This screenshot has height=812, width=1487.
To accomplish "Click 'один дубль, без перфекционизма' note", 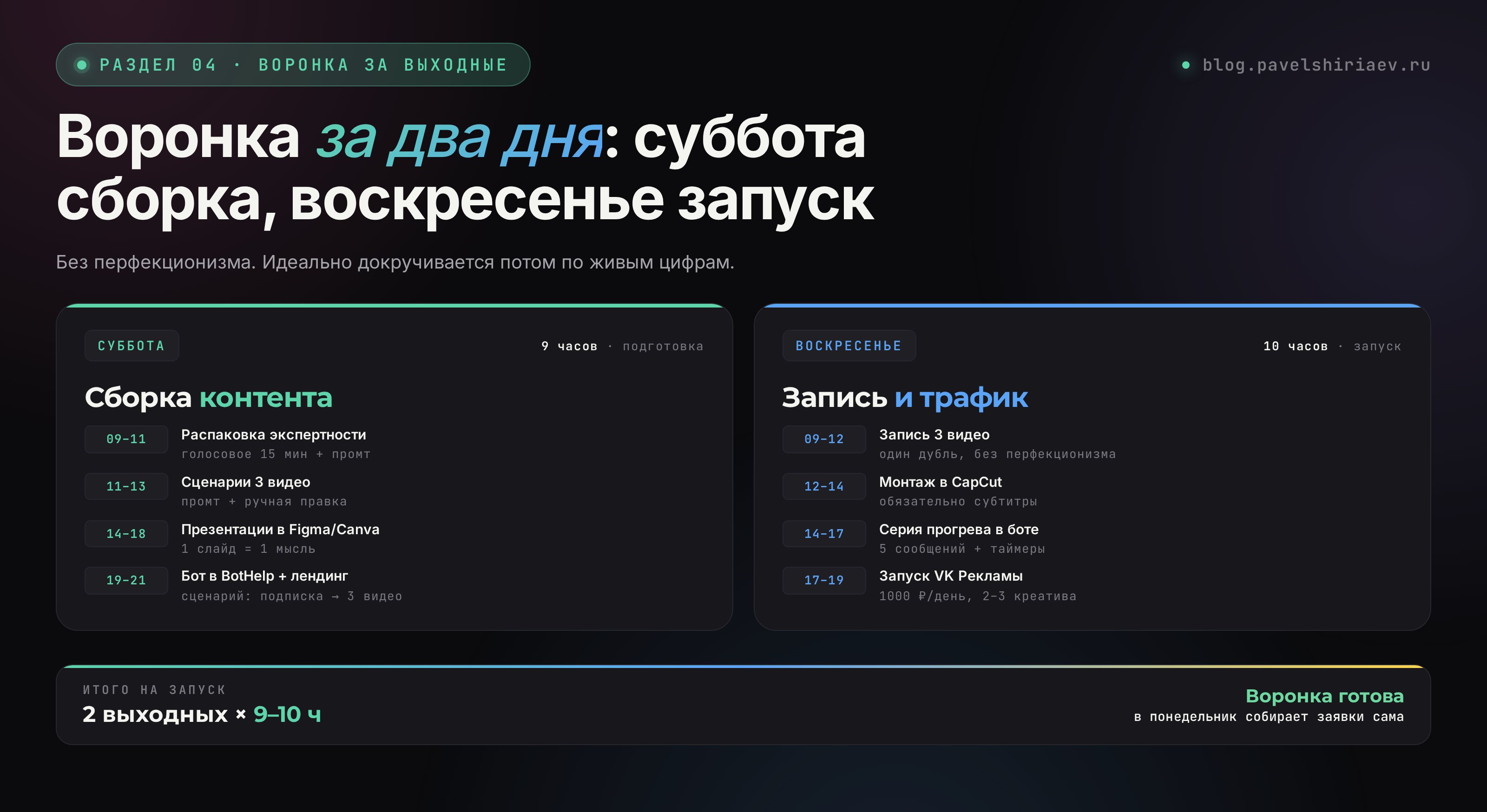I will (998, 454).
